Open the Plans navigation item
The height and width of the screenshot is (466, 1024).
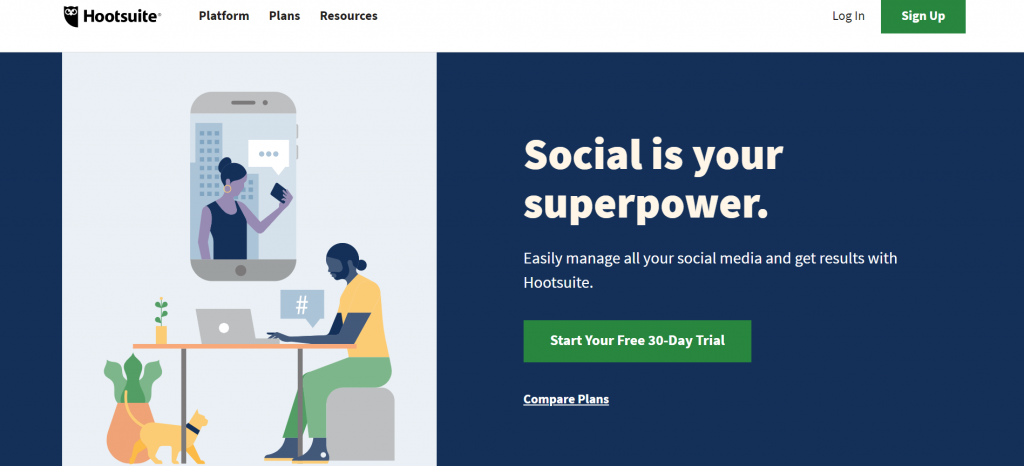pos(285,16)
